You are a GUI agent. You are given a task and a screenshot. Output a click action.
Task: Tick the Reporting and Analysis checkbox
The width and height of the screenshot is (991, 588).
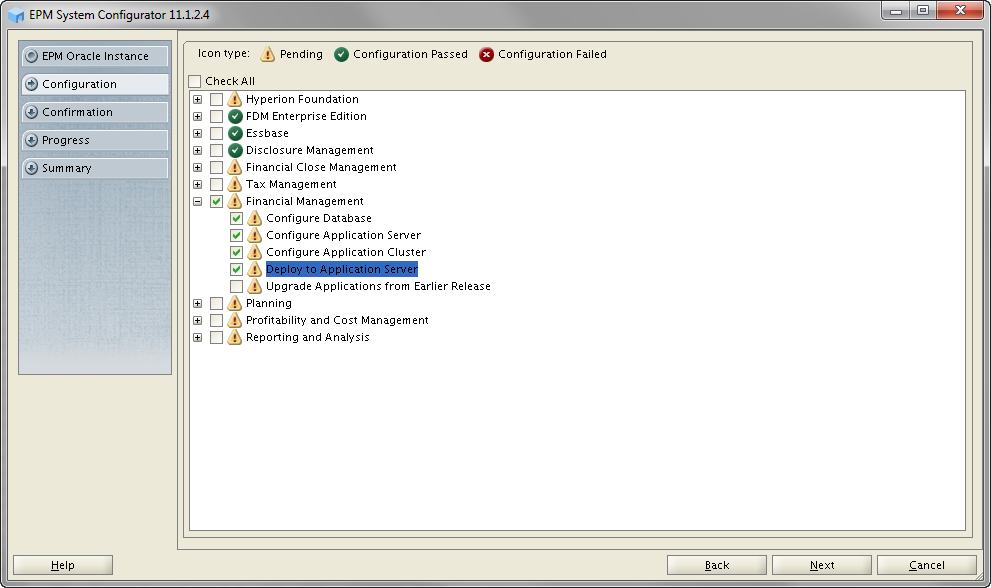(216, 338)
